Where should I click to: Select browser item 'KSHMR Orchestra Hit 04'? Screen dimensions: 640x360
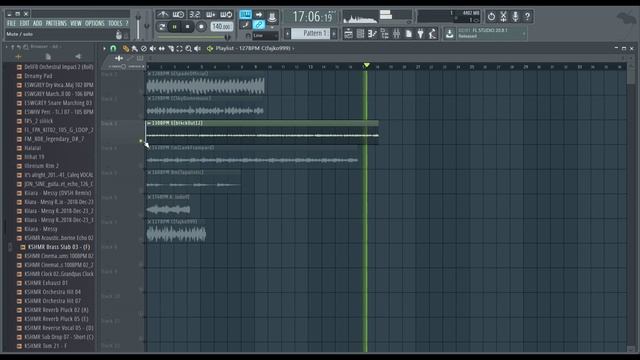click(52, 292)
